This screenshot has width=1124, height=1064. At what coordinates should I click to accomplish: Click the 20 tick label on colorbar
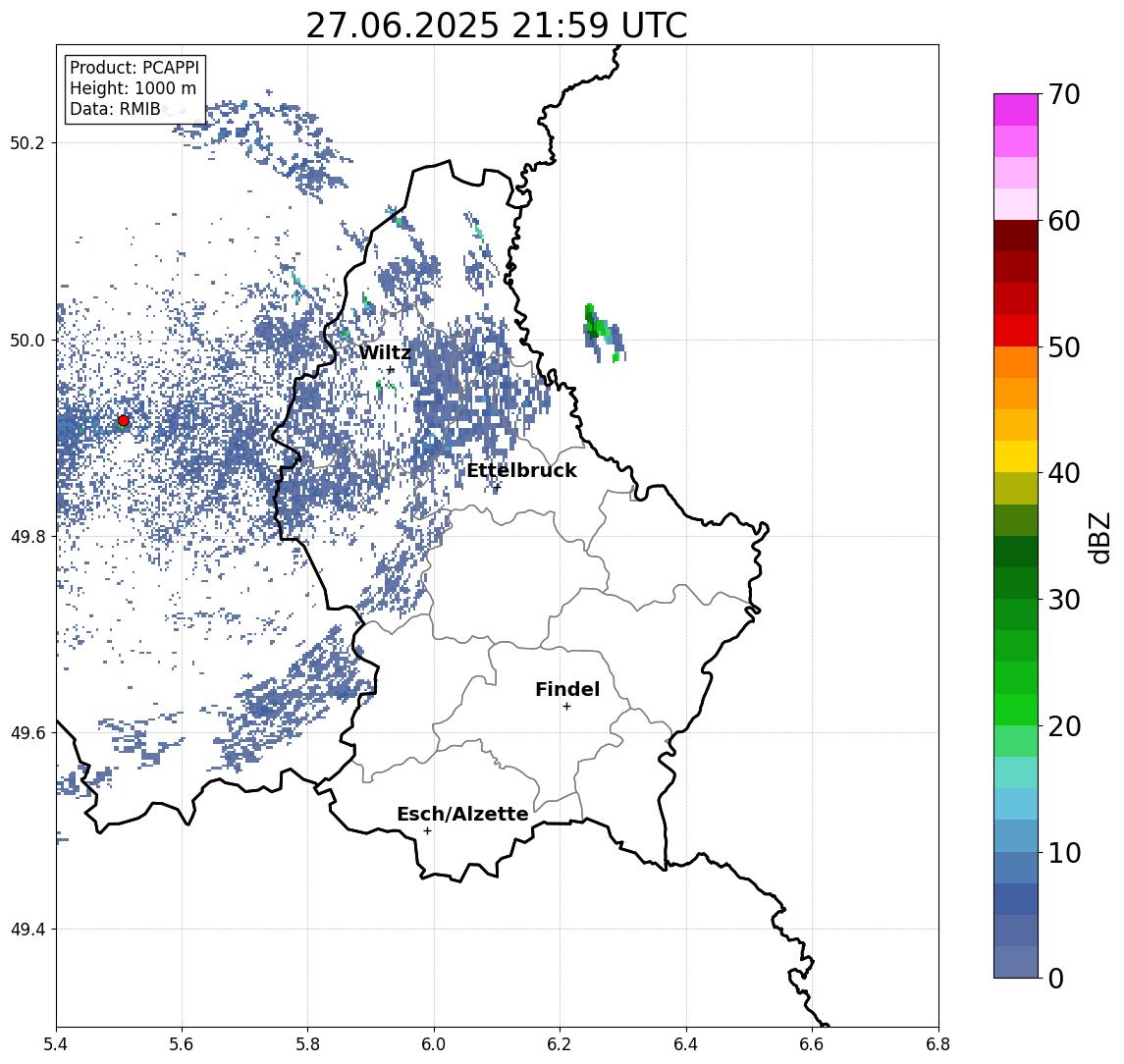click(x=1064, y=725)
